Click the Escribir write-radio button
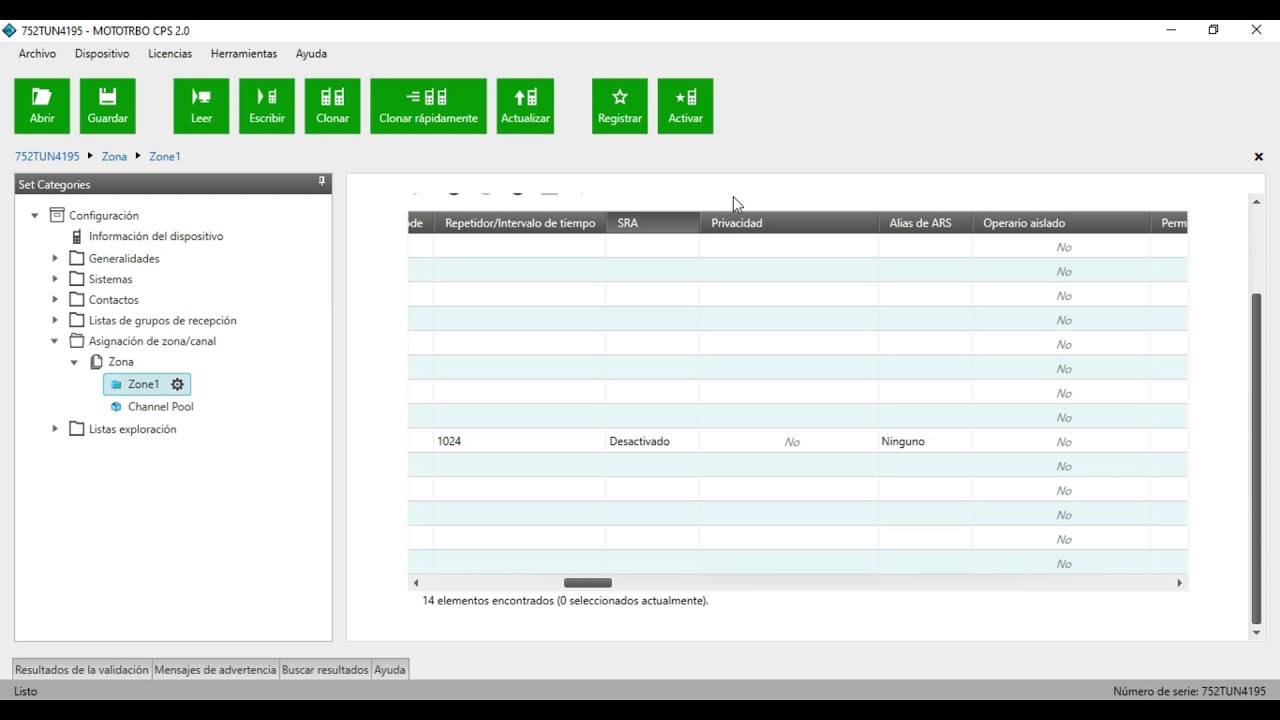Image resolution: width=1280 pixels, height=720 pixels. pos(267,106)
